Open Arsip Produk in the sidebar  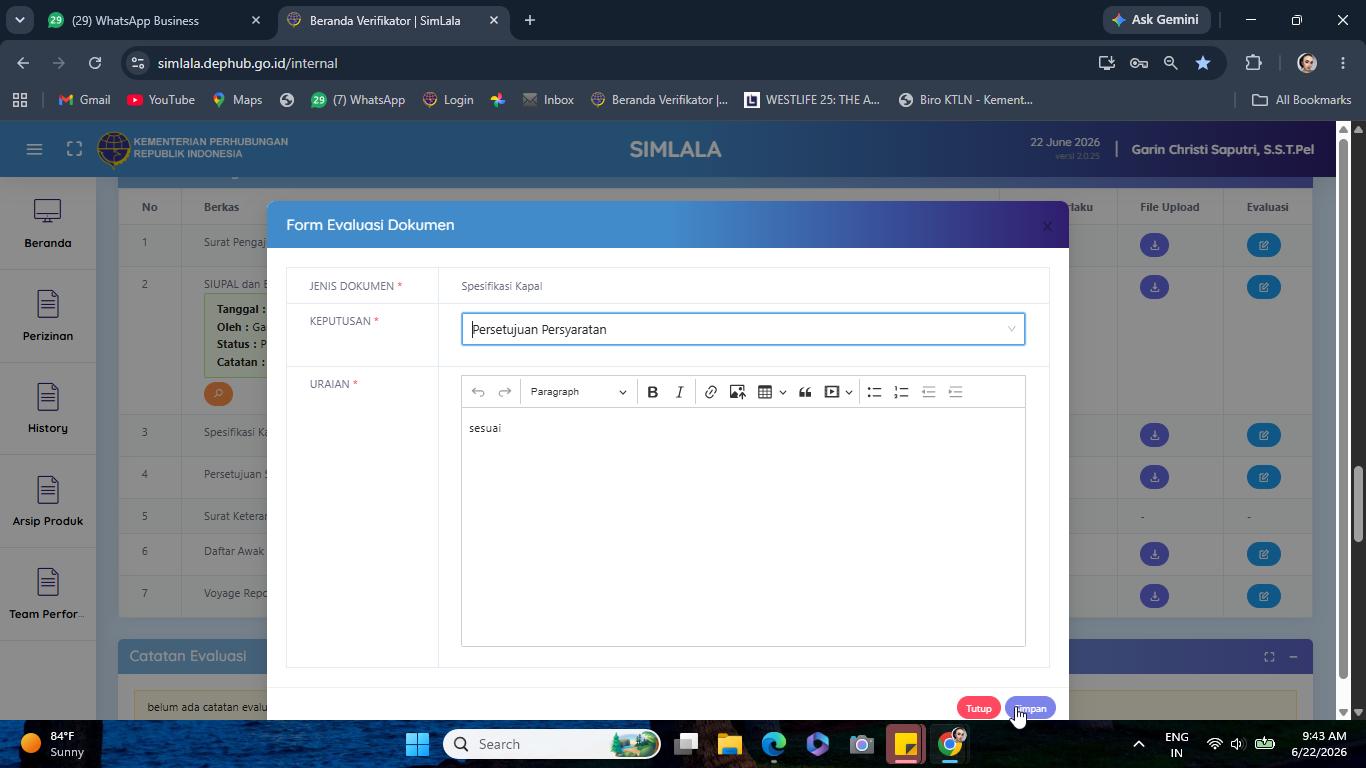[x=48, y=502]
